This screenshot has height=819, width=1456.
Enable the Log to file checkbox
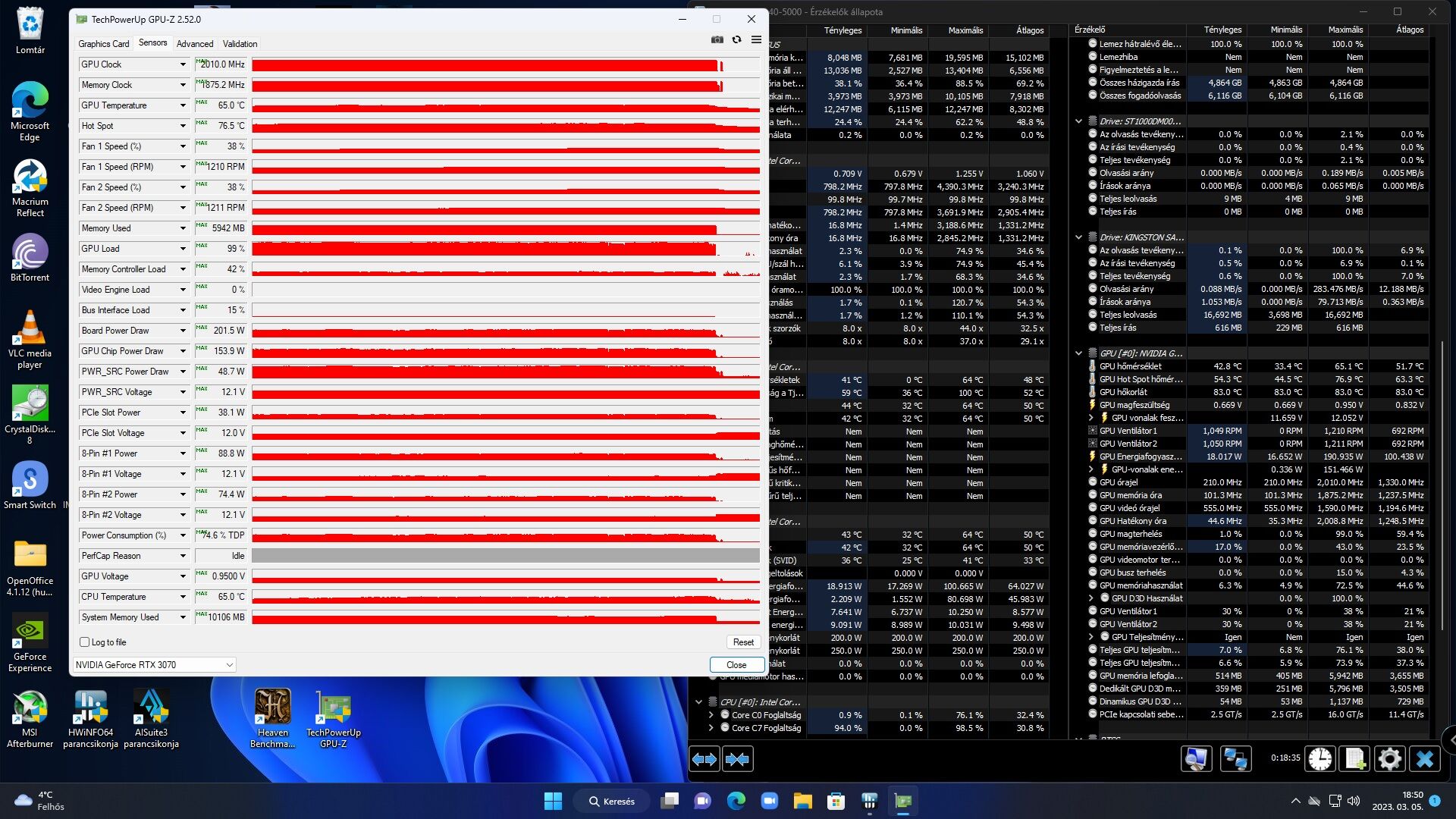pyautogui.click(x=85, y=642)
